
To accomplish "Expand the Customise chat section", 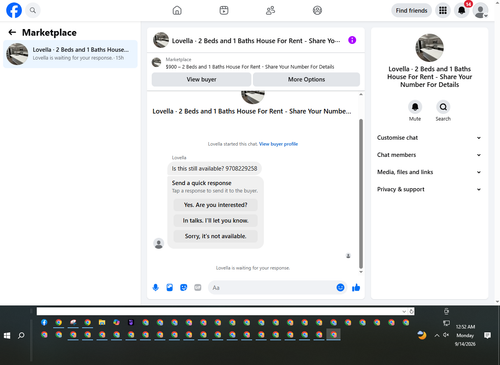I will point(429,138).
